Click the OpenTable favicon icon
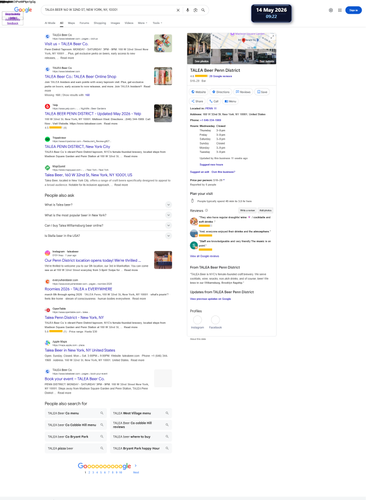 [x=47, y=310]
